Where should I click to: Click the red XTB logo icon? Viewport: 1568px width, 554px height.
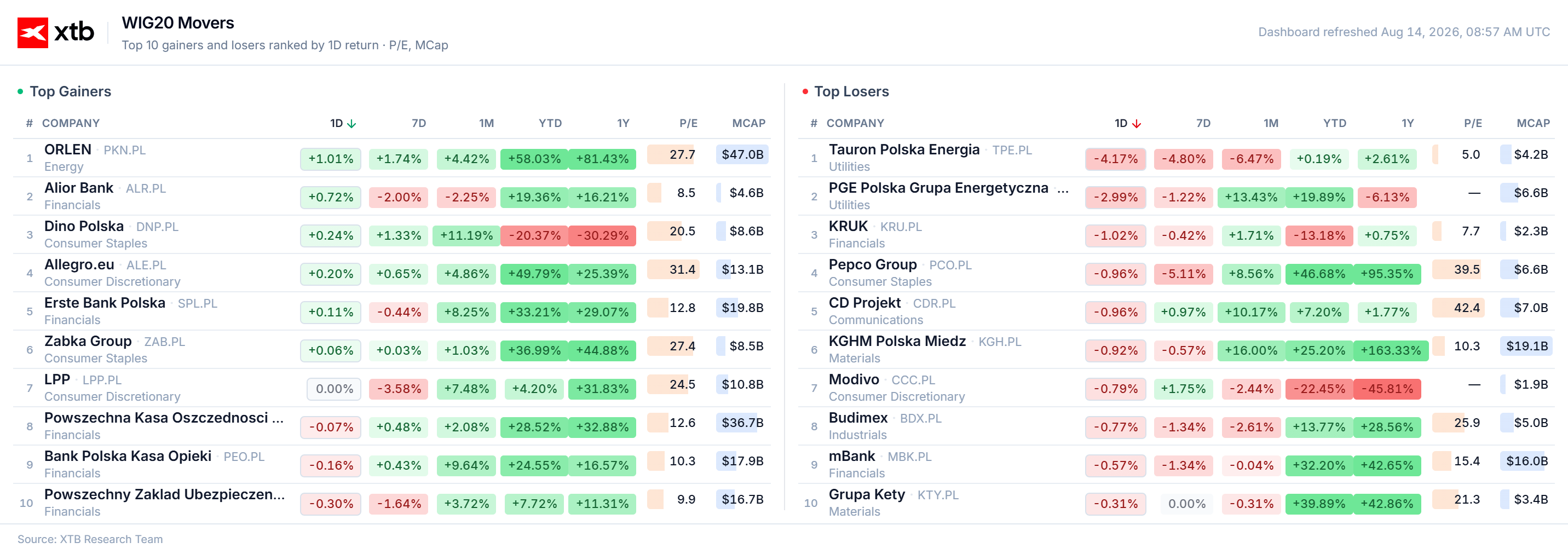coord(32,32)
